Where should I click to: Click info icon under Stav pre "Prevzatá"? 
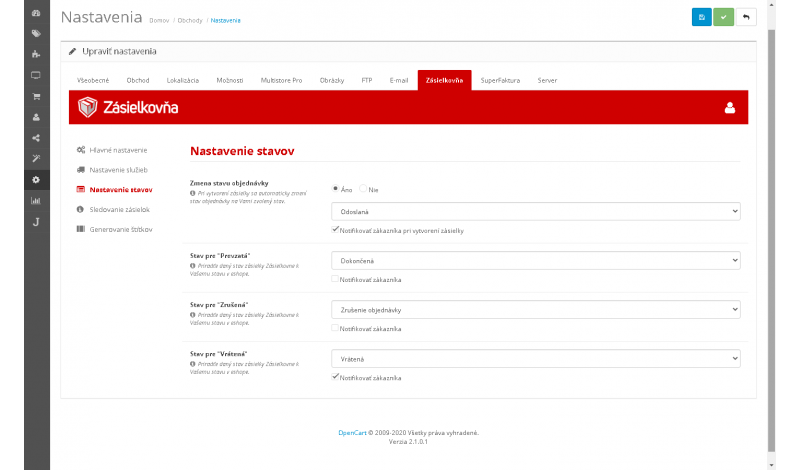click(193, 266)
